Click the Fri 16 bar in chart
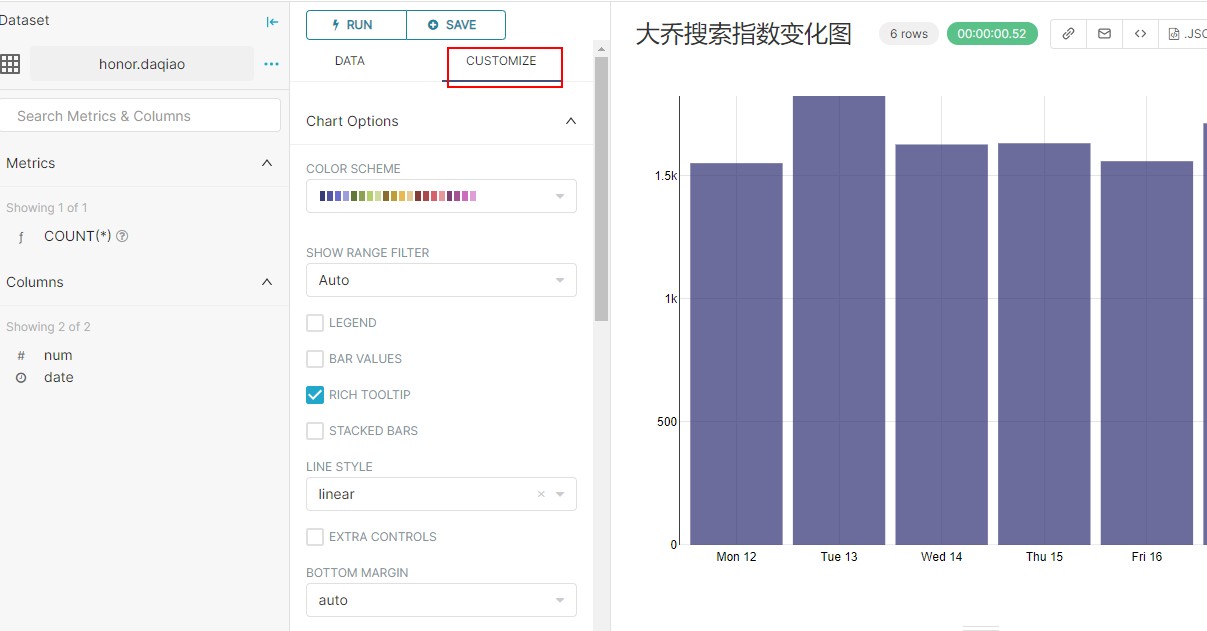The image size is (1207, 631). tap(1147, 353)
